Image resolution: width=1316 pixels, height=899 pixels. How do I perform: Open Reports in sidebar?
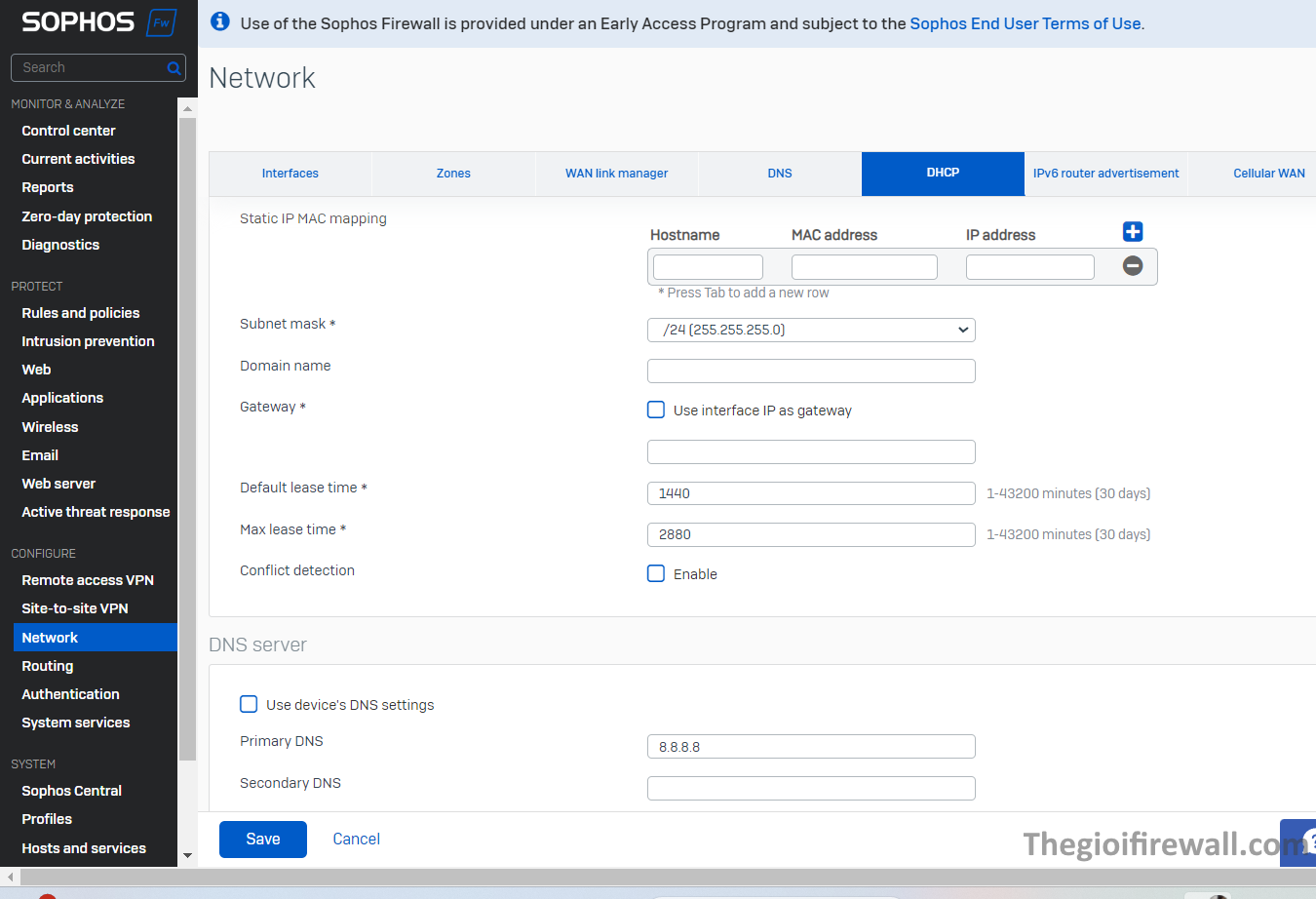pos(48,187)
